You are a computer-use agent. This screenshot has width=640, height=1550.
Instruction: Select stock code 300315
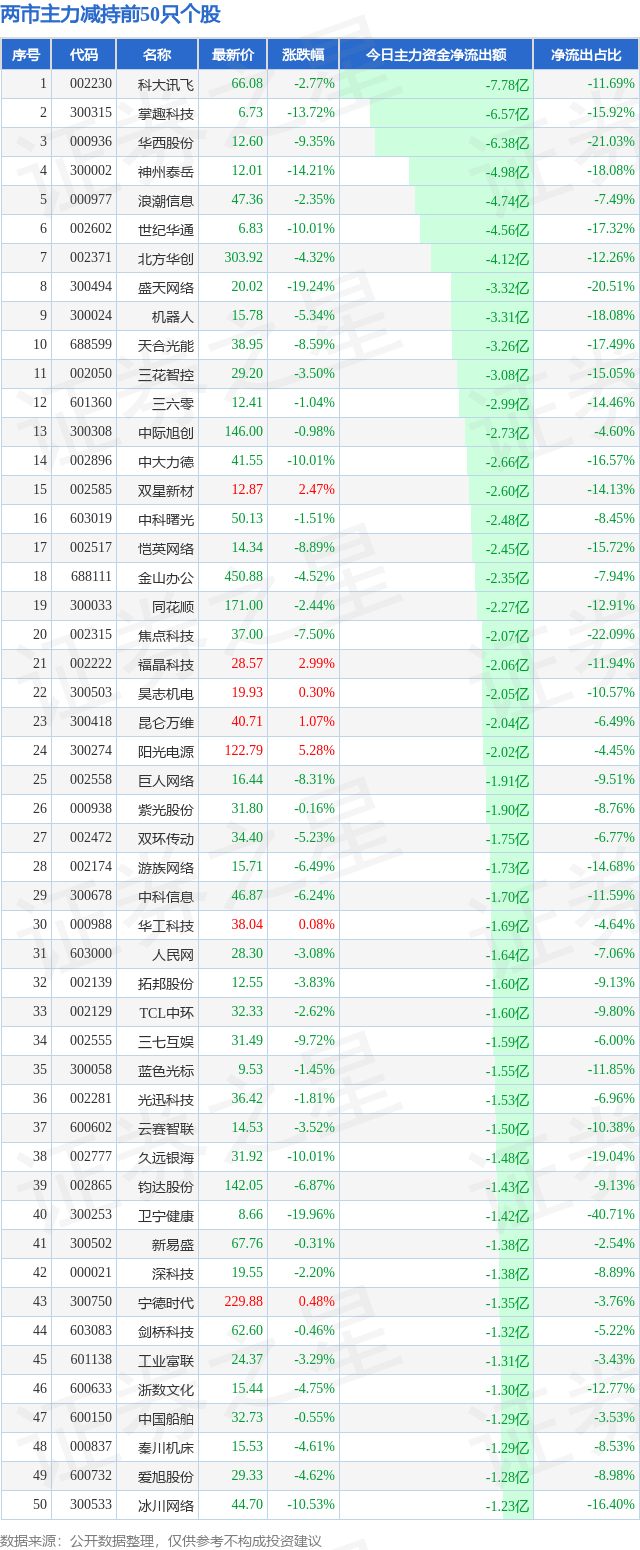click(x=91, y=113)
